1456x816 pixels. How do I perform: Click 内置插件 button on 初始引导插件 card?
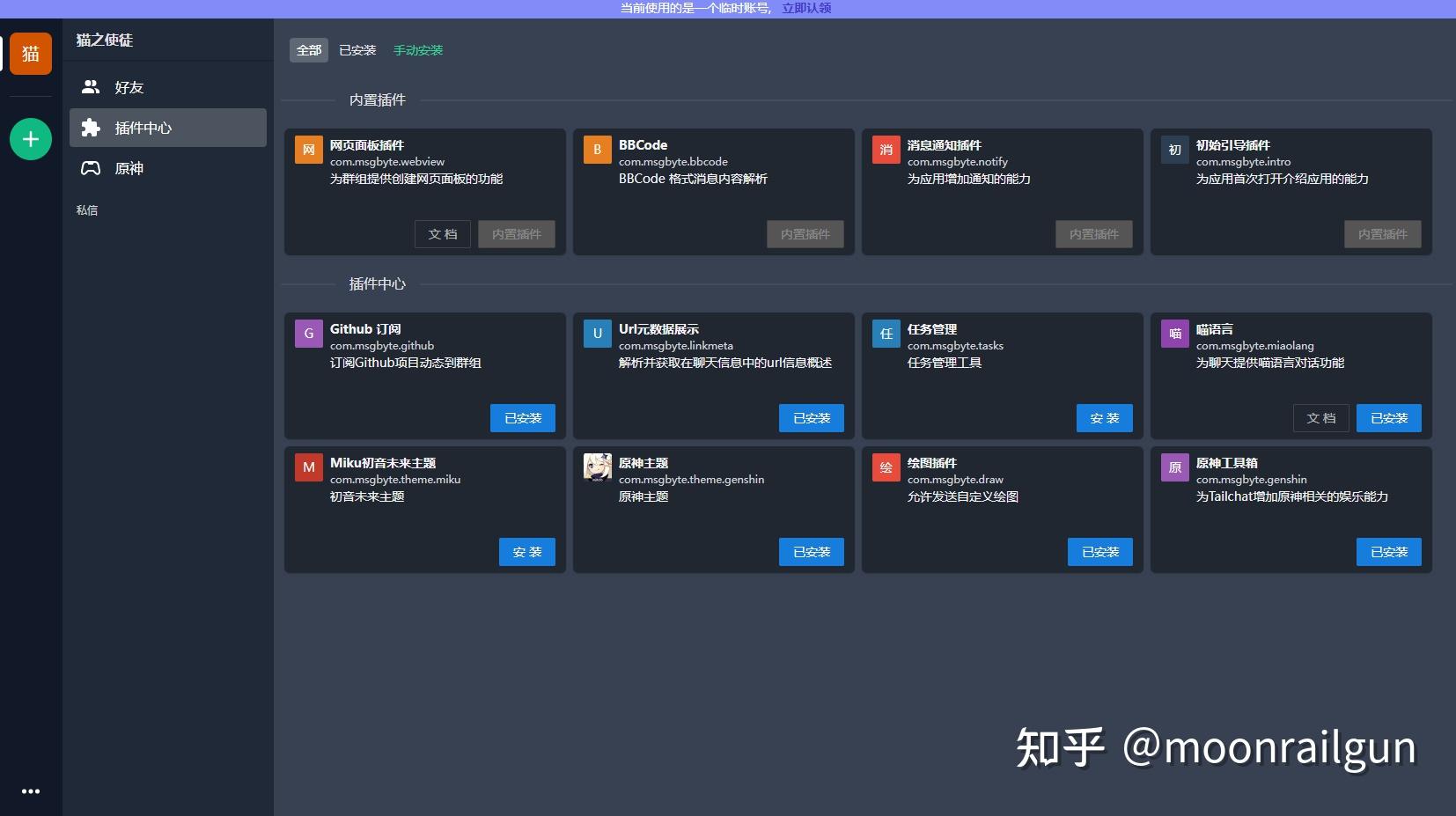(1383, 234)
